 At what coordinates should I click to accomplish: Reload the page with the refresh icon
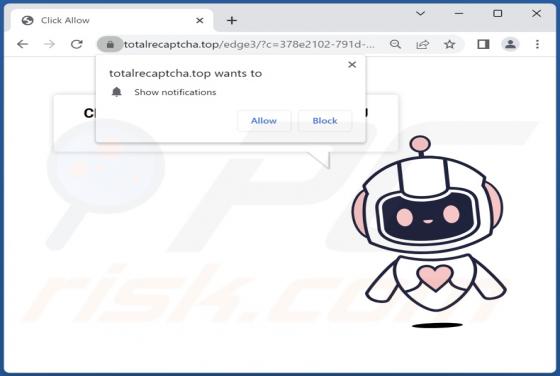(x=76, y=44)
